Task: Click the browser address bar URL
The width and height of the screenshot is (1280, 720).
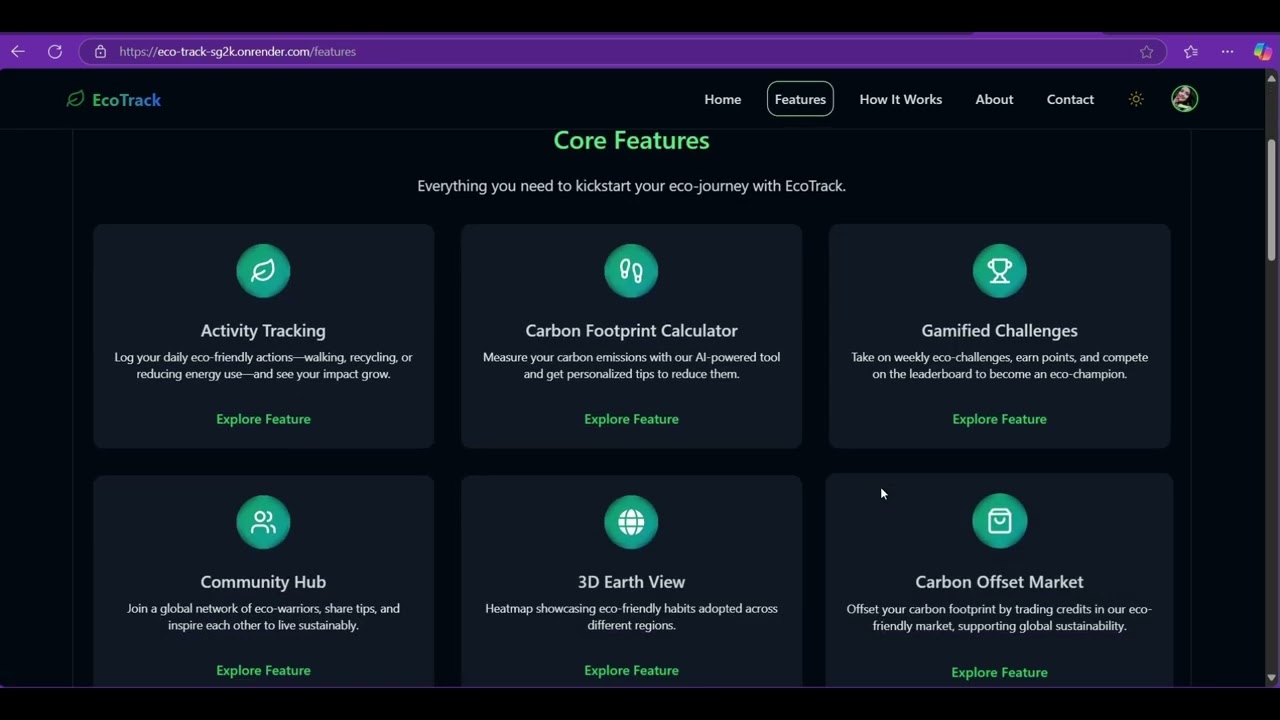Action: pos(237,51)
